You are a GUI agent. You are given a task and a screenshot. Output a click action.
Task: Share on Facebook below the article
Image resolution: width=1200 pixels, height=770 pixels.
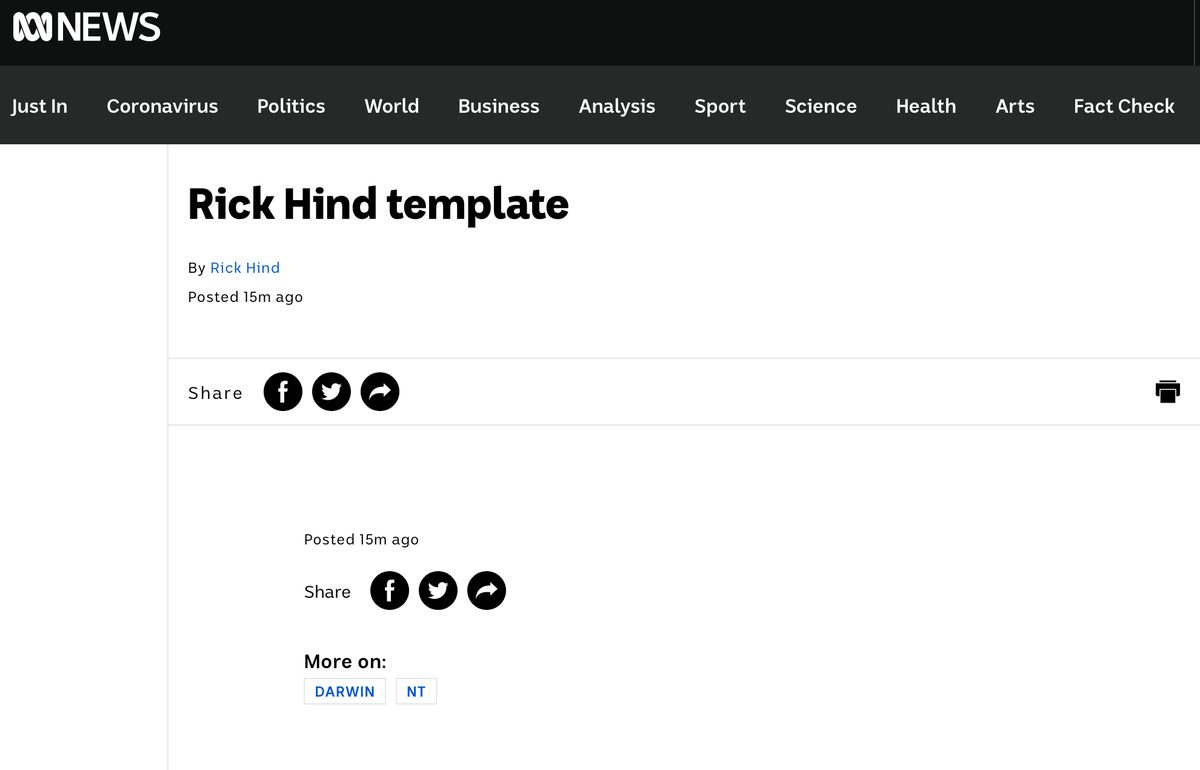(x=390, y=591)
